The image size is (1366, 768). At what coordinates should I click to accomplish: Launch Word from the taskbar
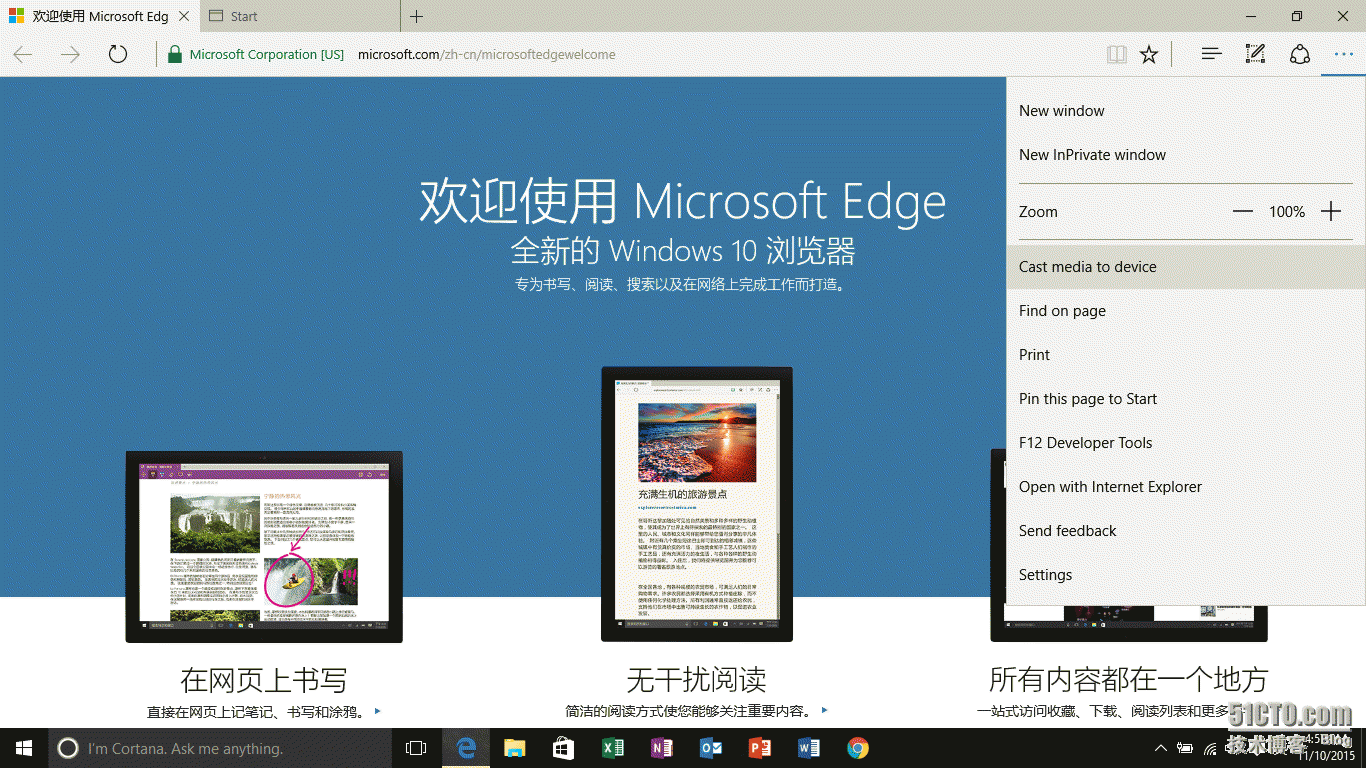809,748
